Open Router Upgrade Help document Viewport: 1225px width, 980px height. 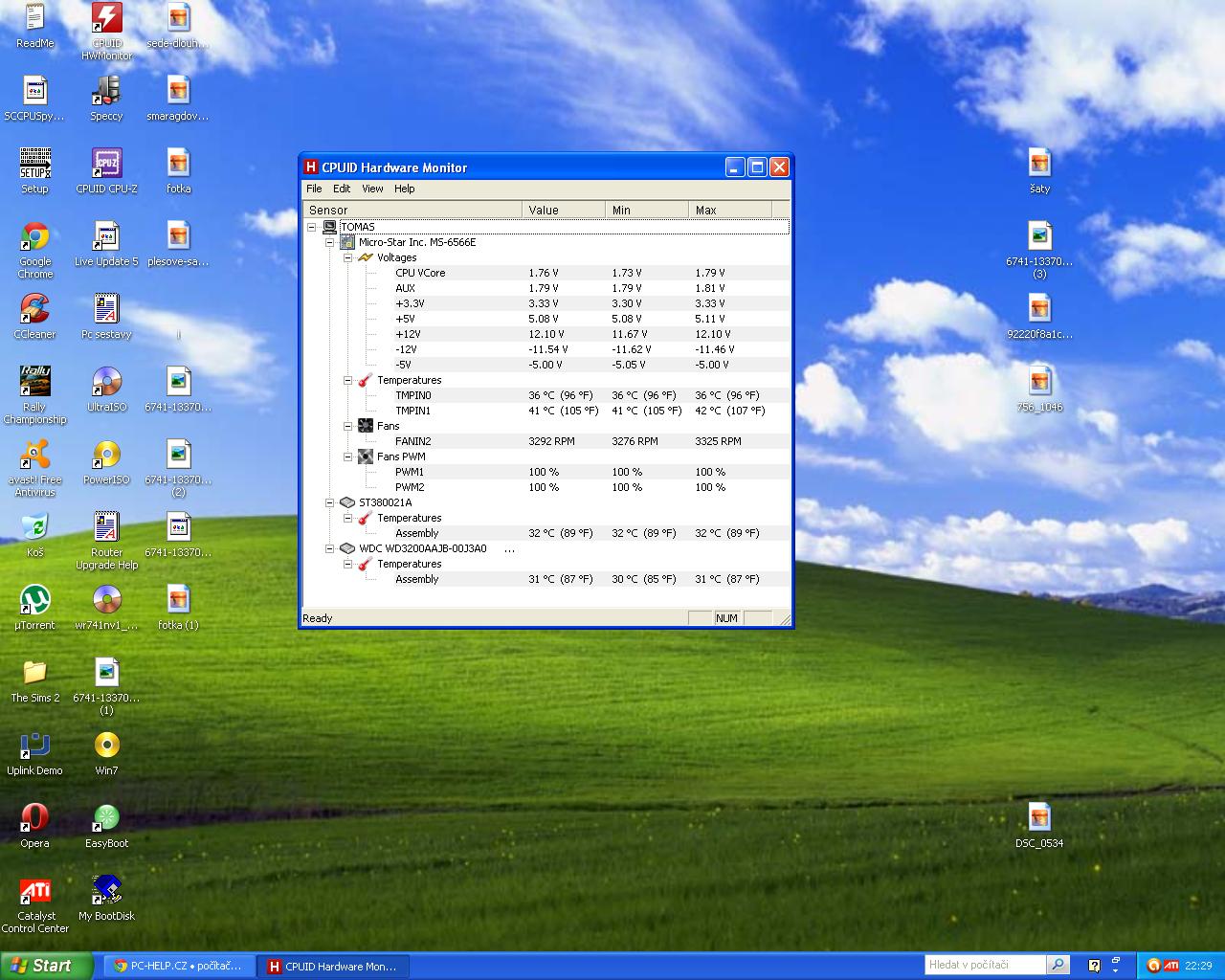(106, 542)
